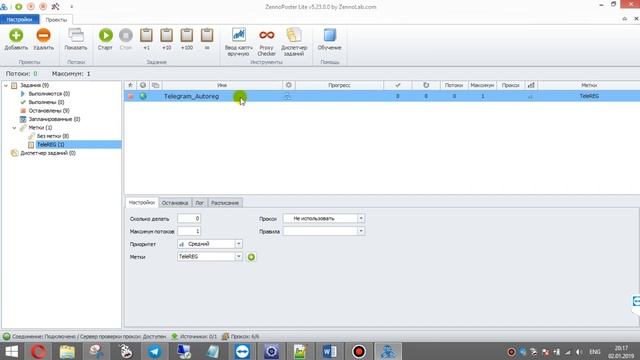Select Без метки (8) in the tree
Screen dimensions: 640x360
coord(53,136)
